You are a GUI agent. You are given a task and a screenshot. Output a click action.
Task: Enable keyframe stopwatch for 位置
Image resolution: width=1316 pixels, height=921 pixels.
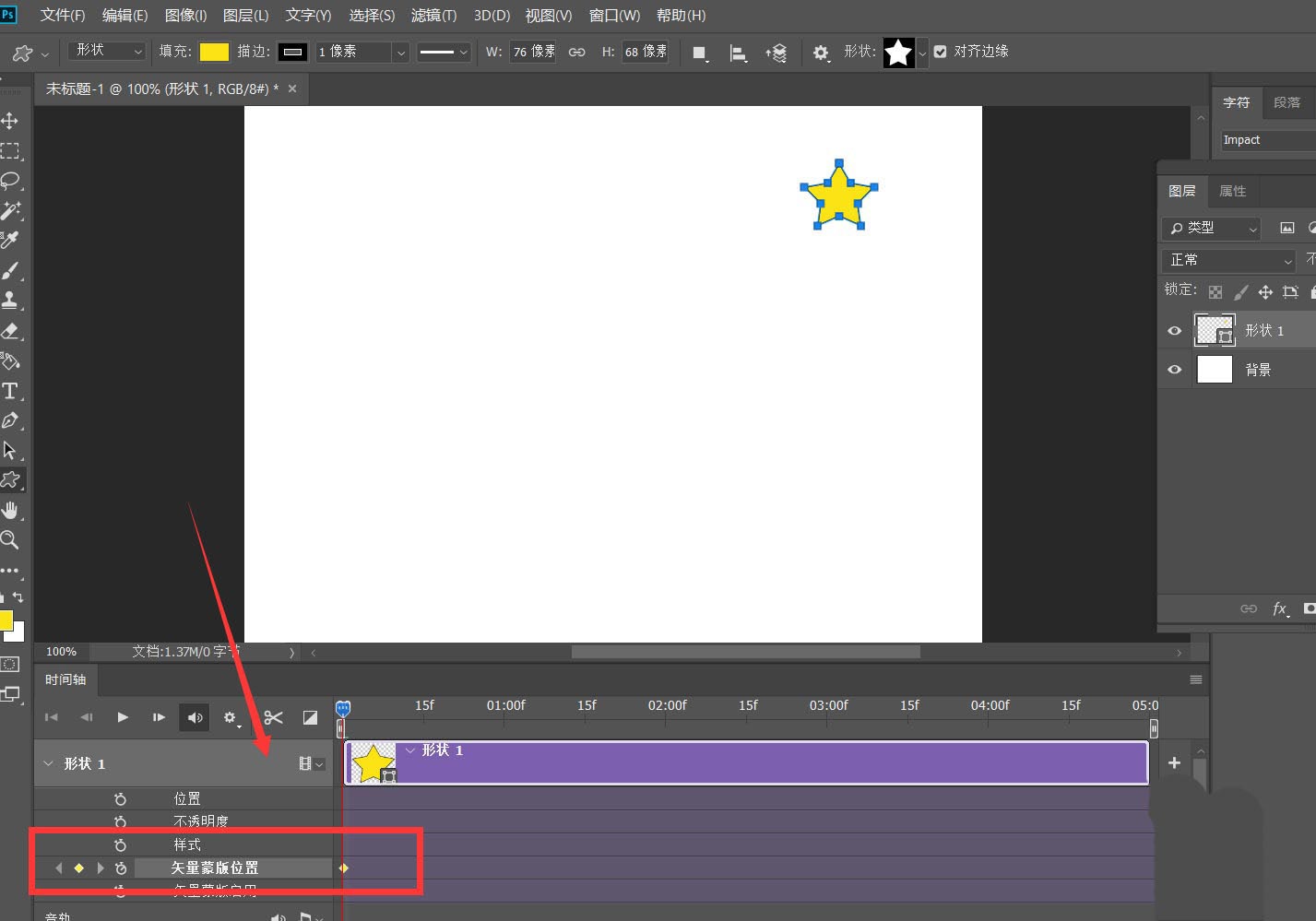click(x=120, y=799)
